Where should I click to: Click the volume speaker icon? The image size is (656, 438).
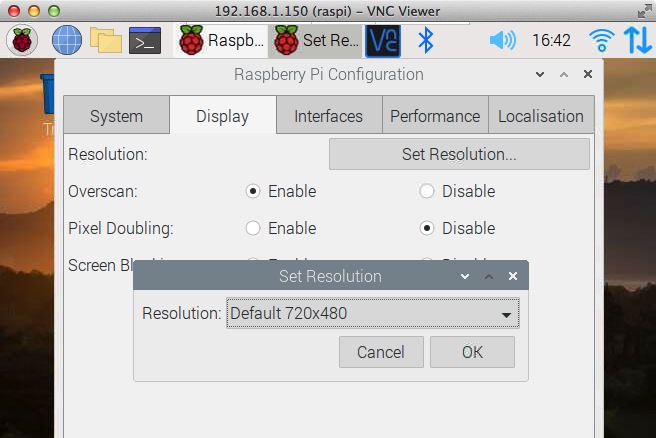point(501,40)
